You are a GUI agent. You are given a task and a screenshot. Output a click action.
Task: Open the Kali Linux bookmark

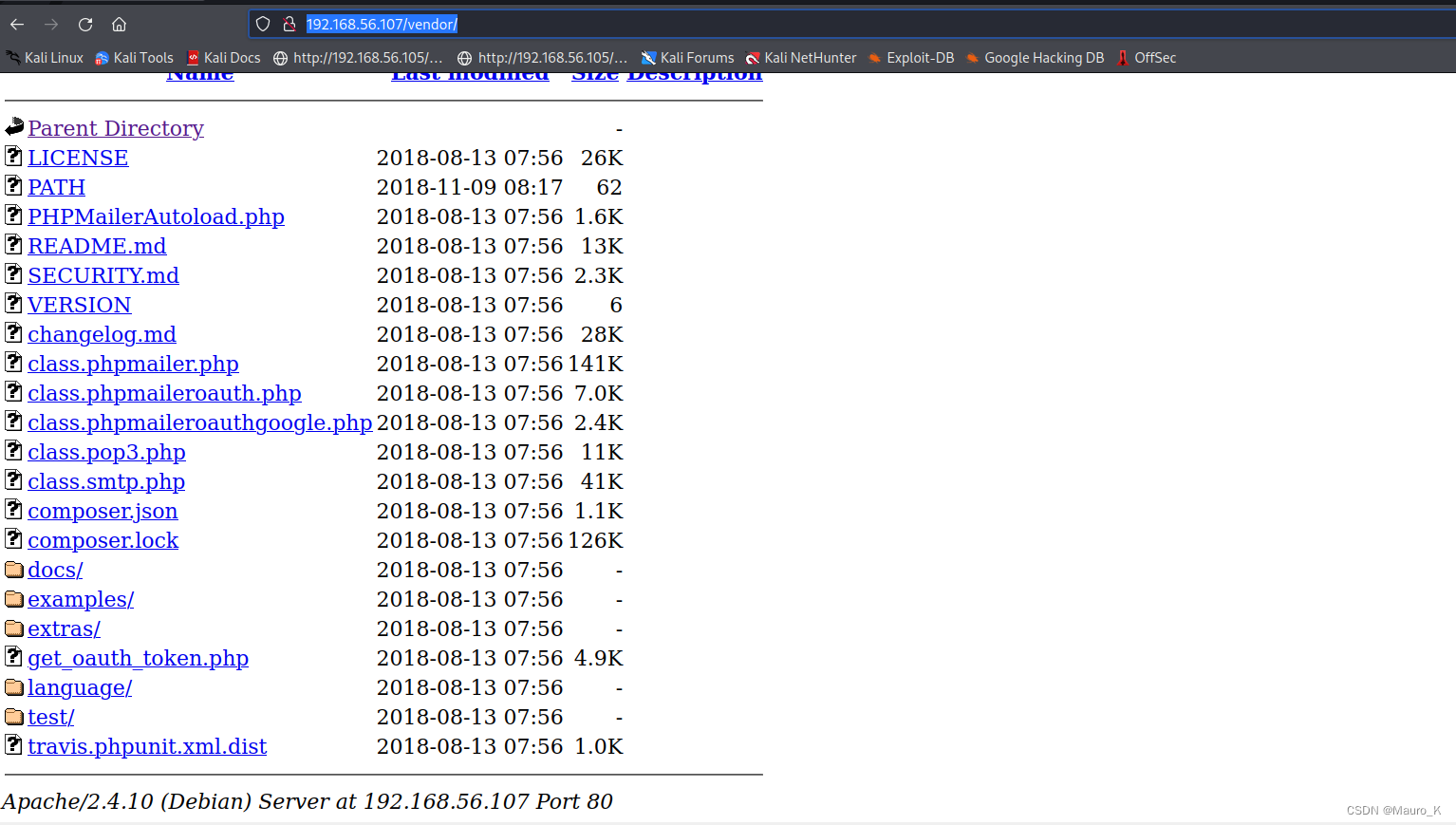tap(45, 58)
